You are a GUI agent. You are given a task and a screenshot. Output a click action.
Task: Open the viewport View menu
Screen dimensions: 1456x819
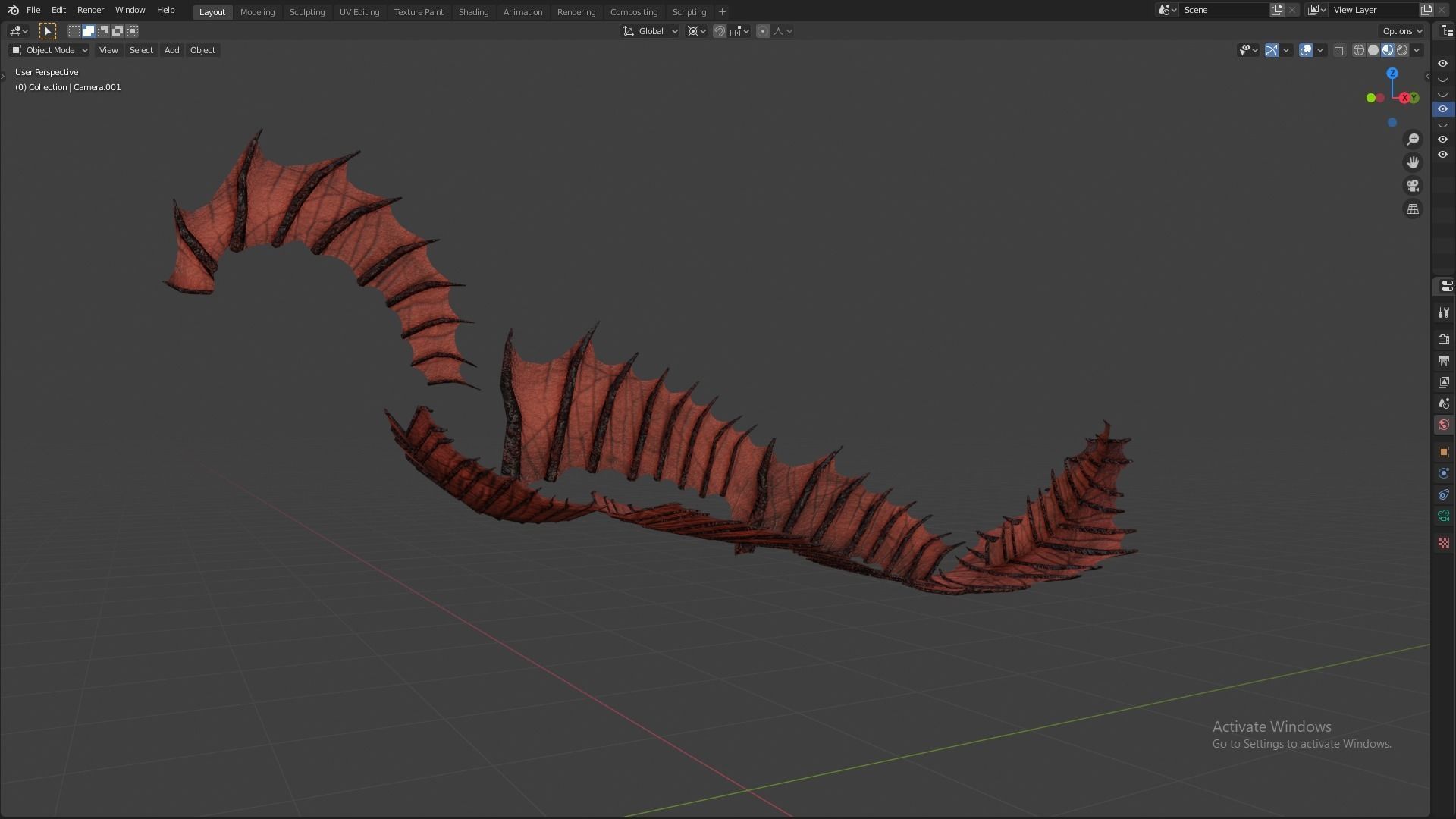[x=108, y=50]
